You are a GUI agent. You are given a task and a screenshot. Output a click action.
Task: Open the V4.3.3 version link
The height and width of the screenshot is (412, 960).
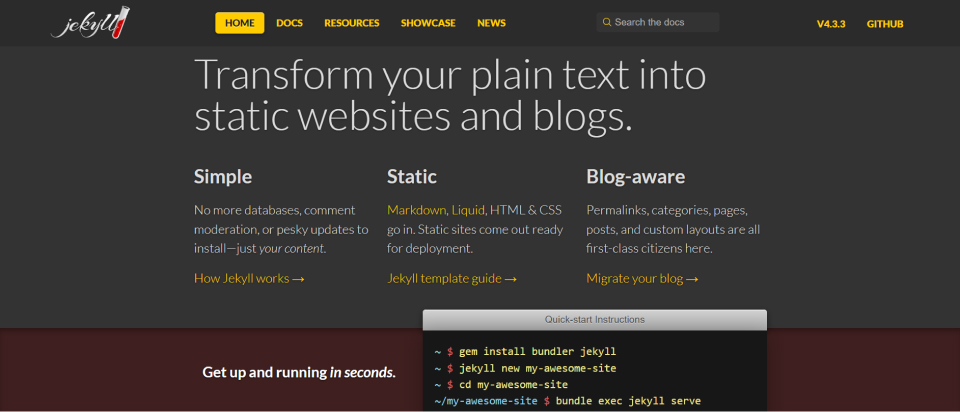coord(831,24)
